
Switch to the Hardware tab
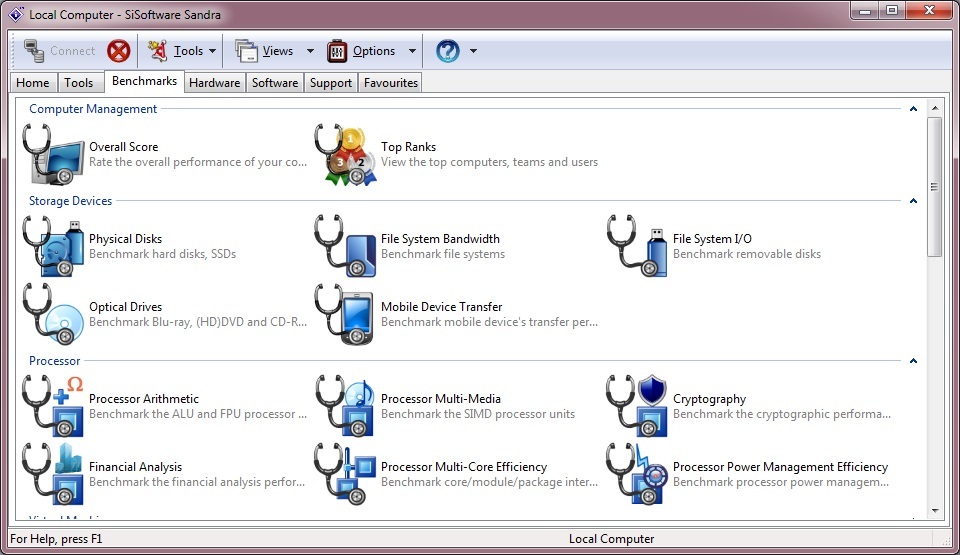pyautogui.click(x=214, y=83)
